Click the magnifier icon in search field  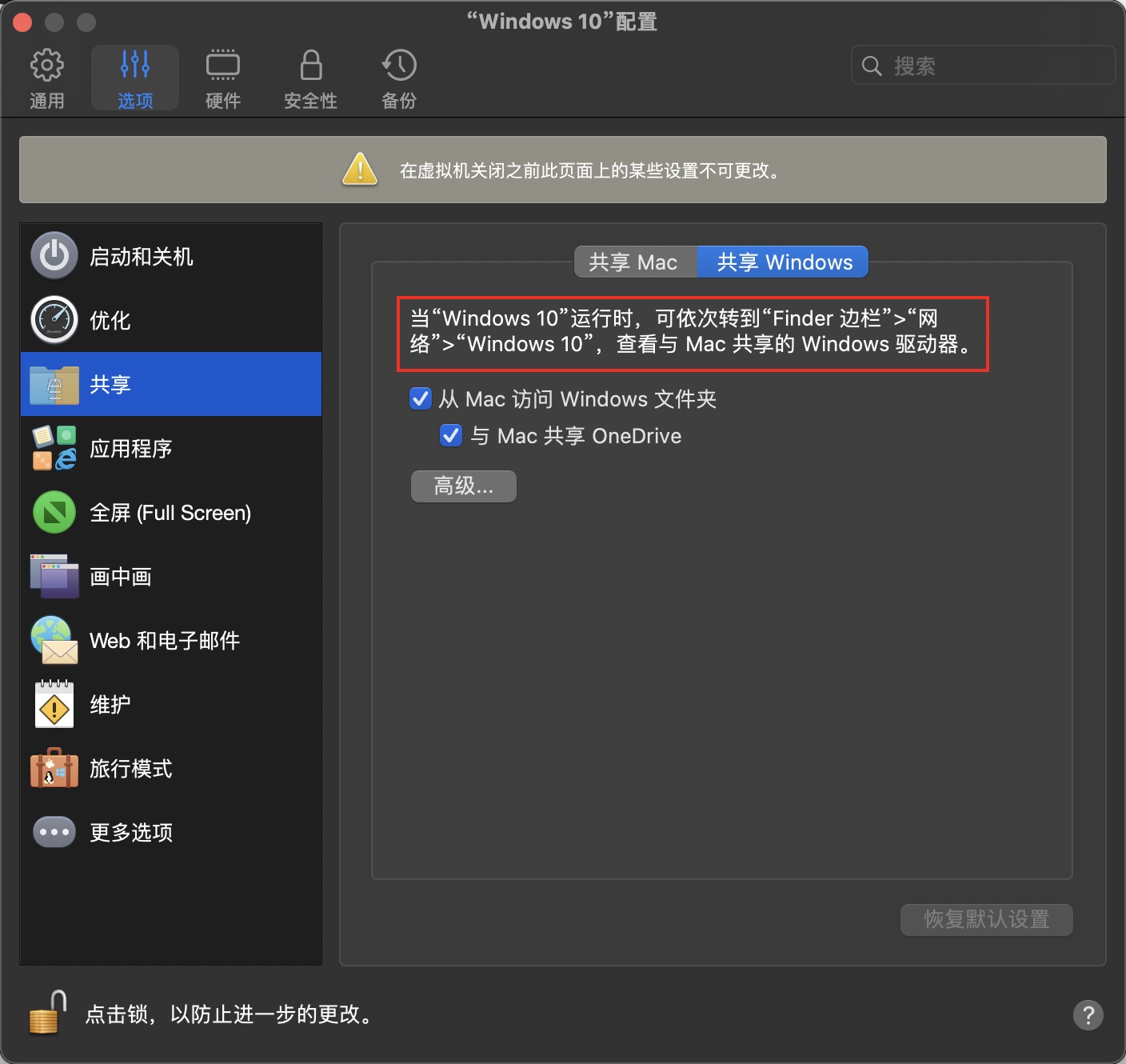tap(872, 66)
